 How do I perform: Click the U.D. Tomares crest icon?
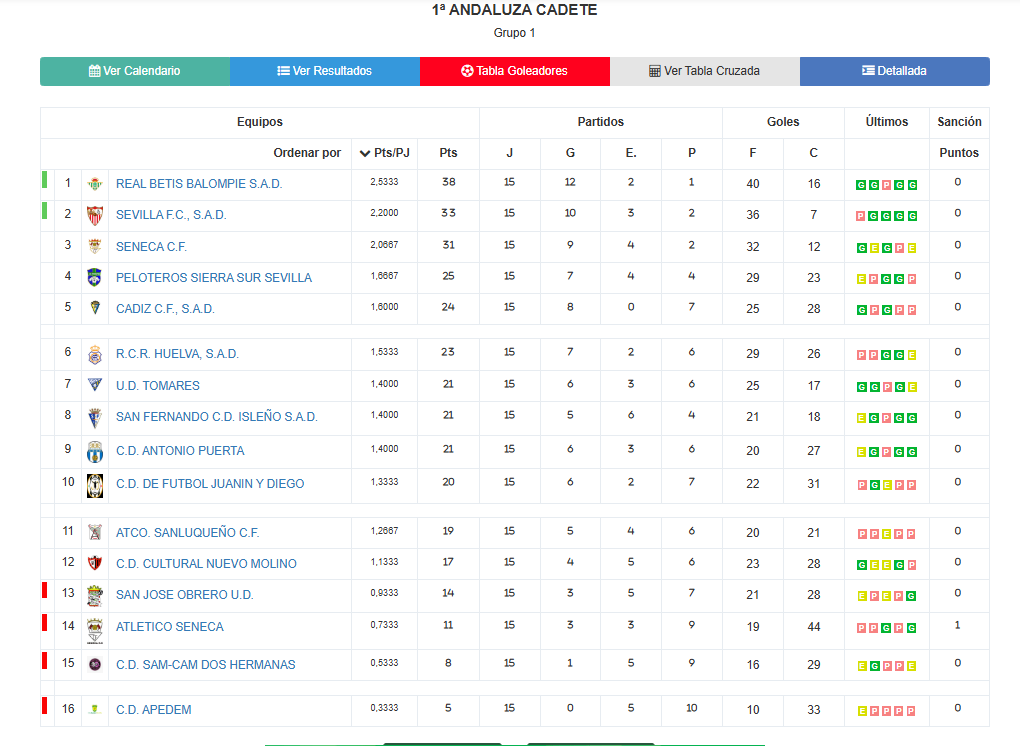[x=95, y=385]
